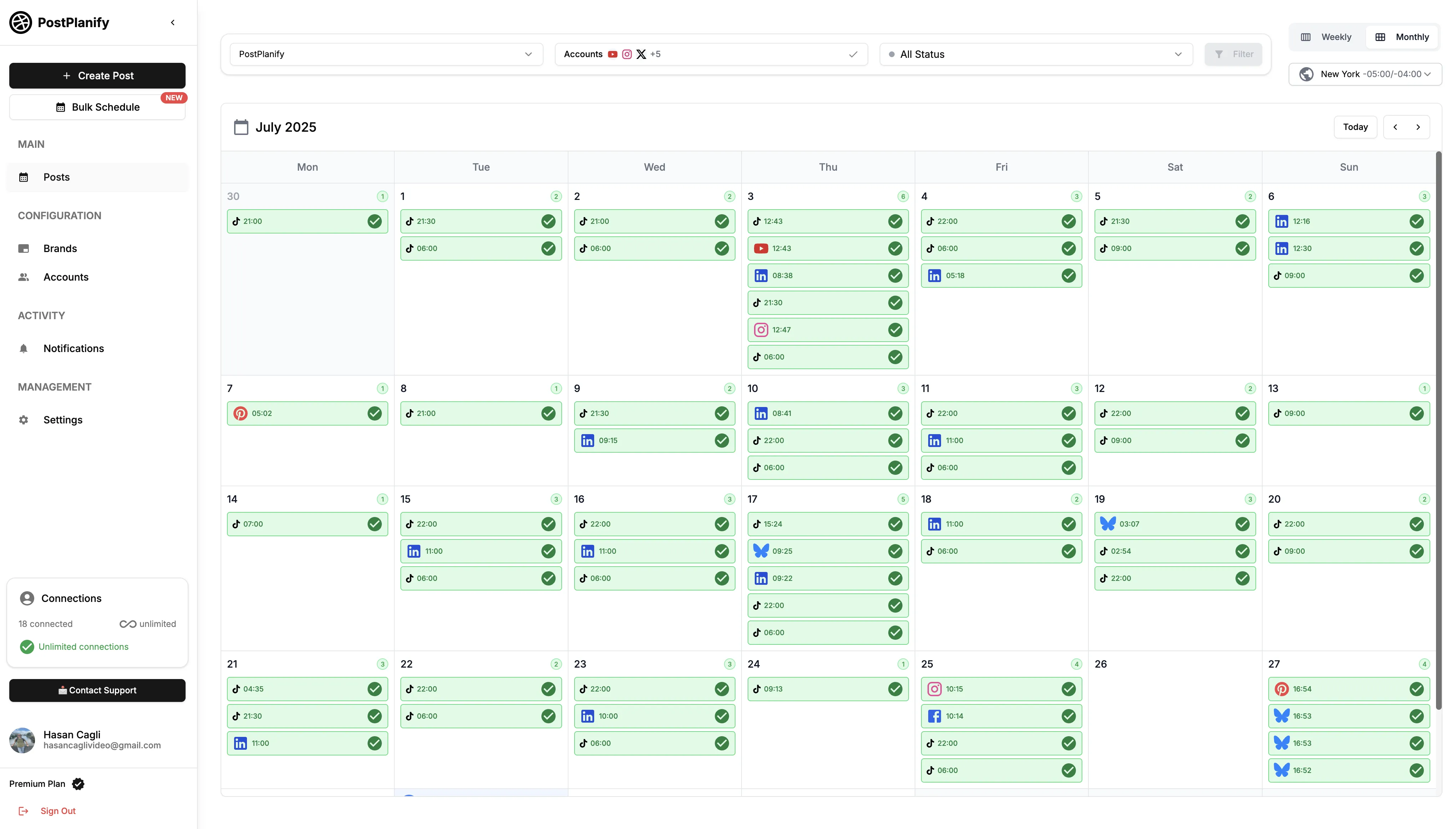
Task: Click the green checkmark on the July 24 09:13 post
Action: point(895,689)
